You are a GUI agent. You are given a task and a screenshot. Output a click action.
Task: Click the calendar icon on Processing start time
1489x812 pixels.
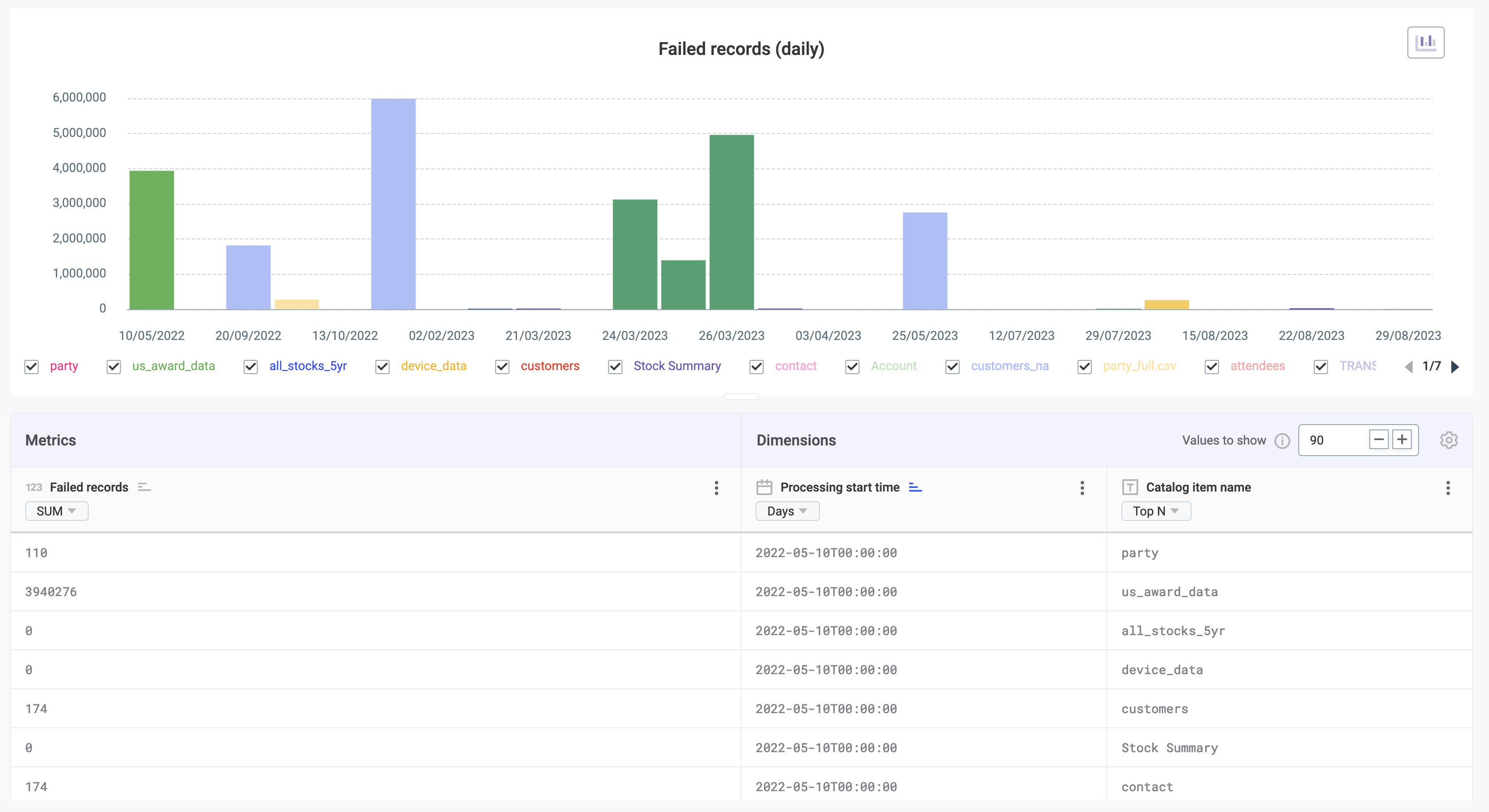[764, 487]
